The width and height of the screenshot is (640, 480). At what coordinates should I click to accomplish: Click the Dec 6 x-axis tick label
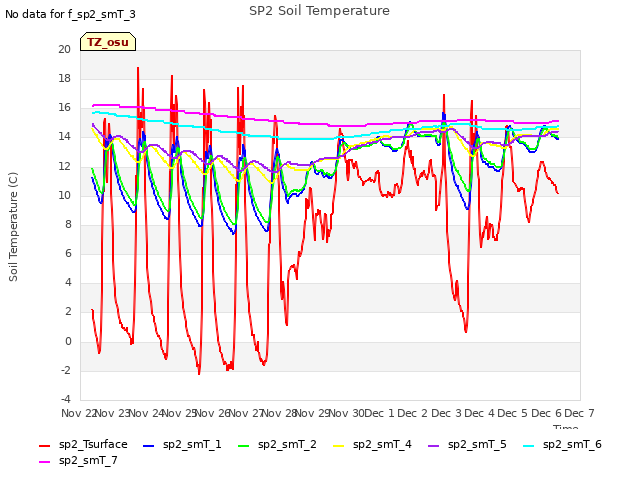tap(546, 413)
